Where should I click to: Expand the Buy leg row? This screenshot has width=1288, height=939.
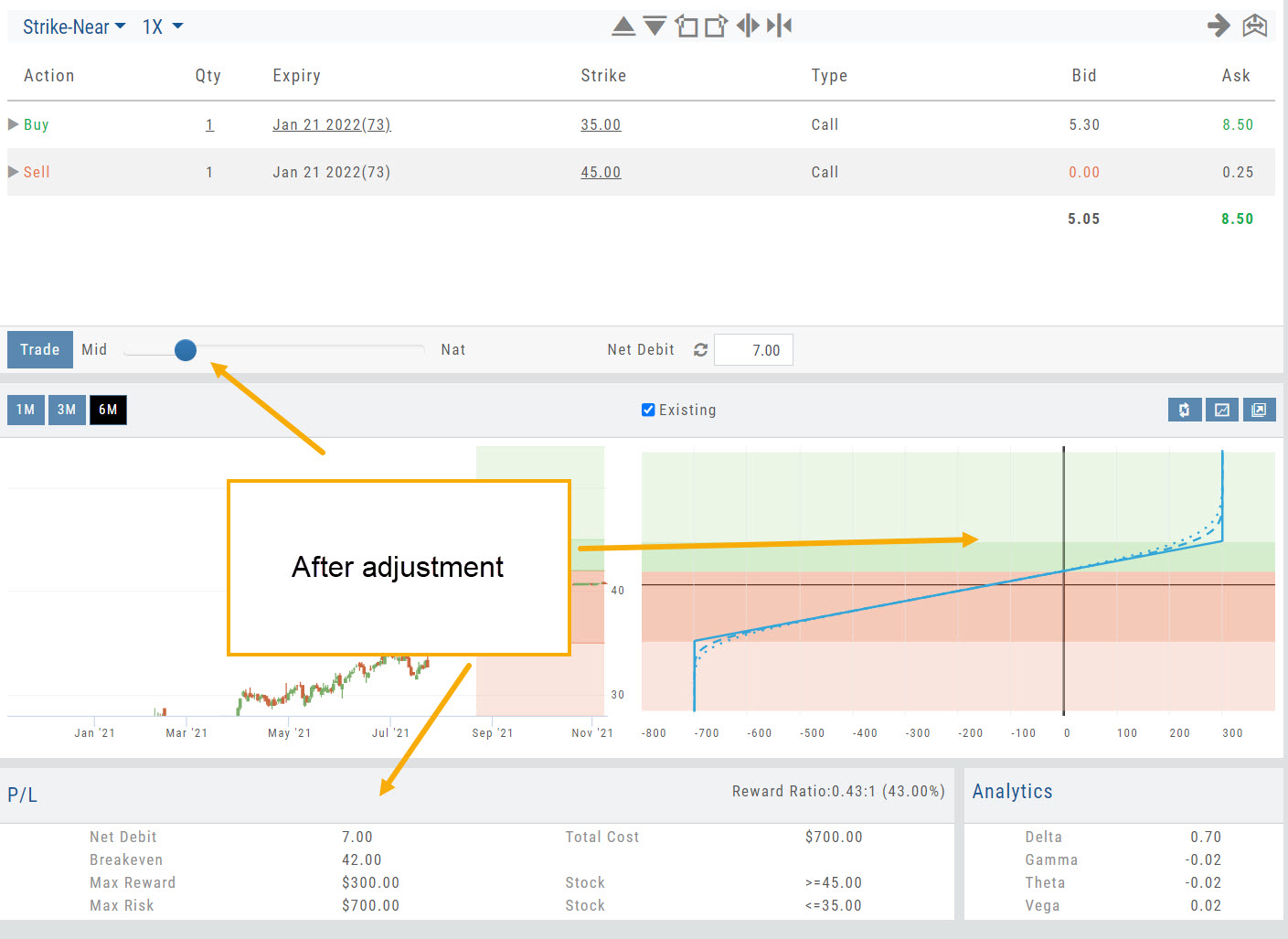coord(14,124)
